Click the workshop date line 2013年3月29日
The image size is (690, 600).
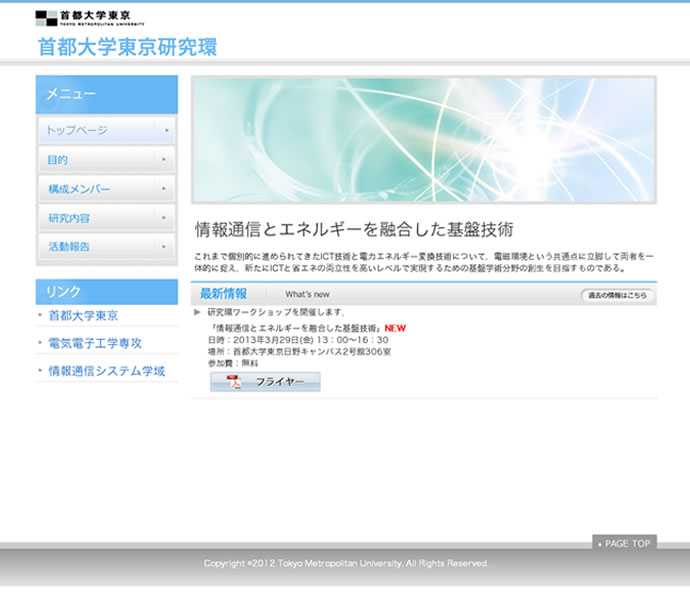(x=298, y=340)
